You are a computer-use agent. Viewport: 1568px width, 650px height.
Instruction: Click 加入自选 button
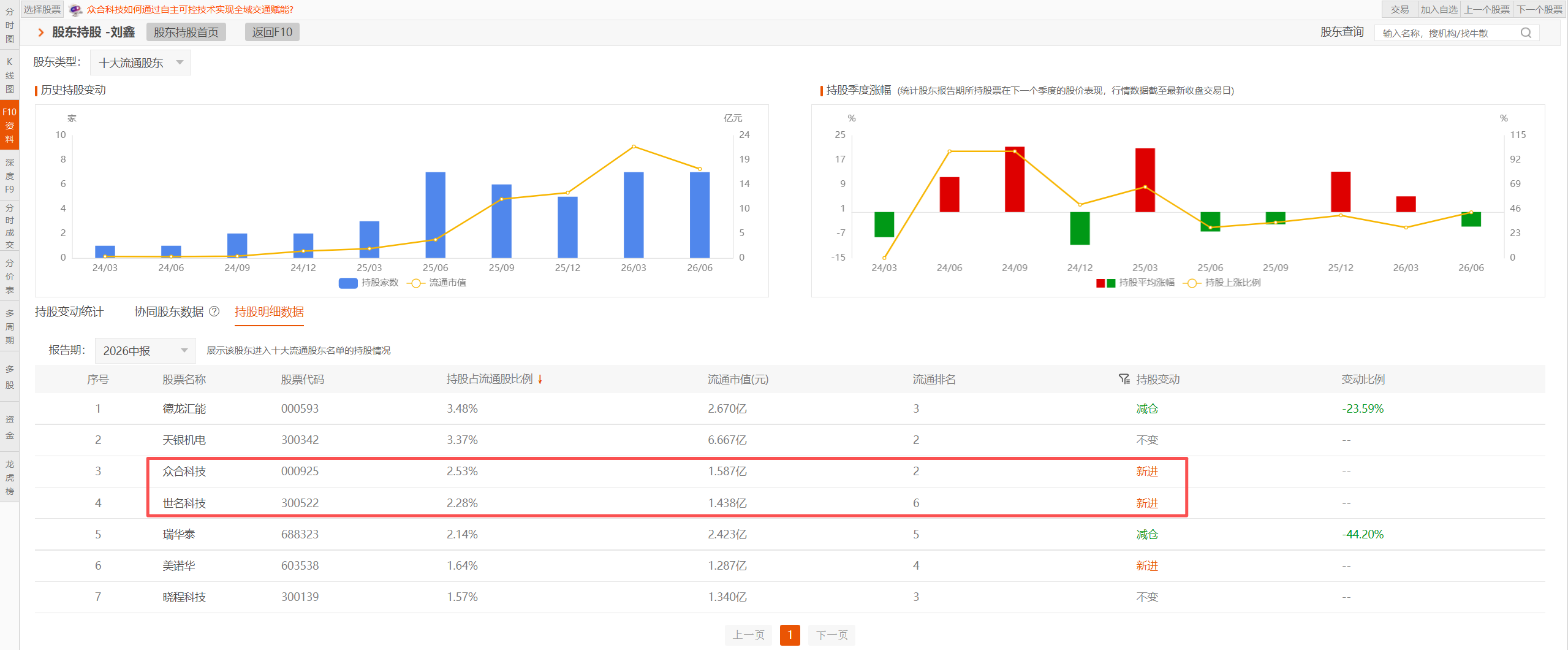tap(1439, 9)
